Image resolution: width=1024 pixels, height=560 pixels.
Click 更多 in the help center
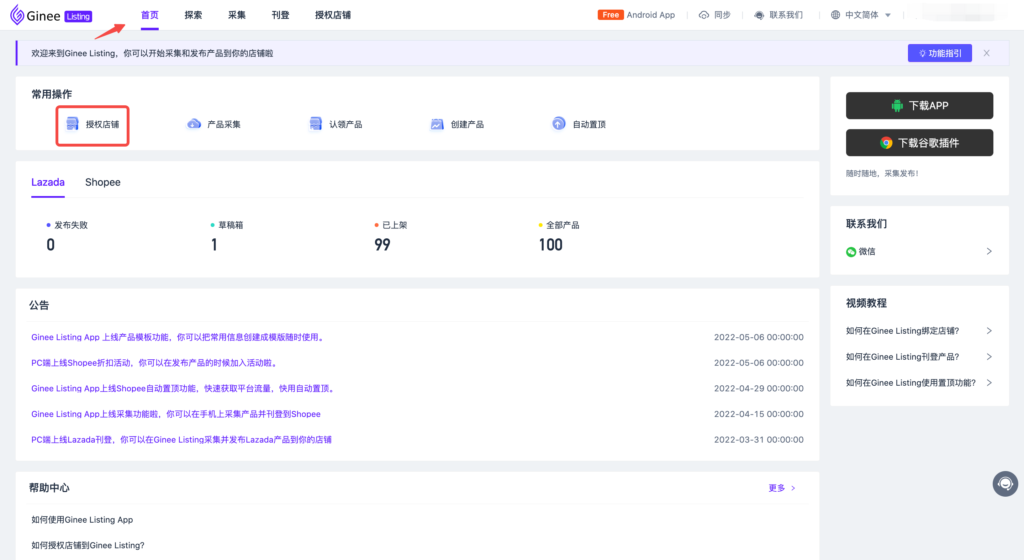pos(782,488)
